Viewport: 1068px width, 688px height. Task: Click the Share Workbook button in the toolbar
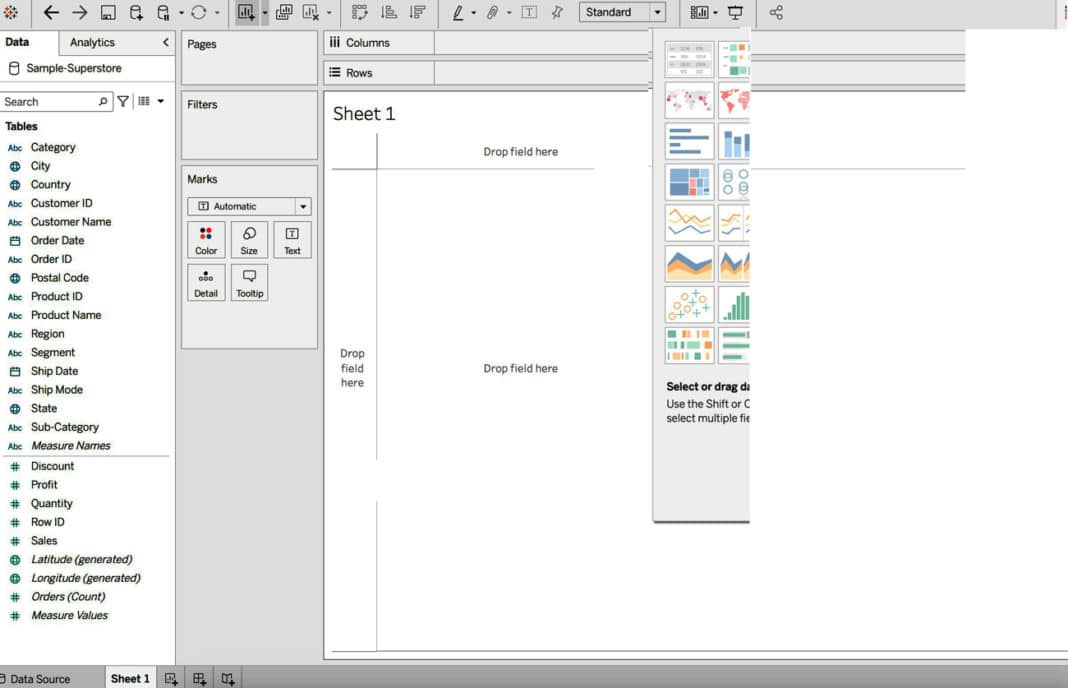coord(778,13)
